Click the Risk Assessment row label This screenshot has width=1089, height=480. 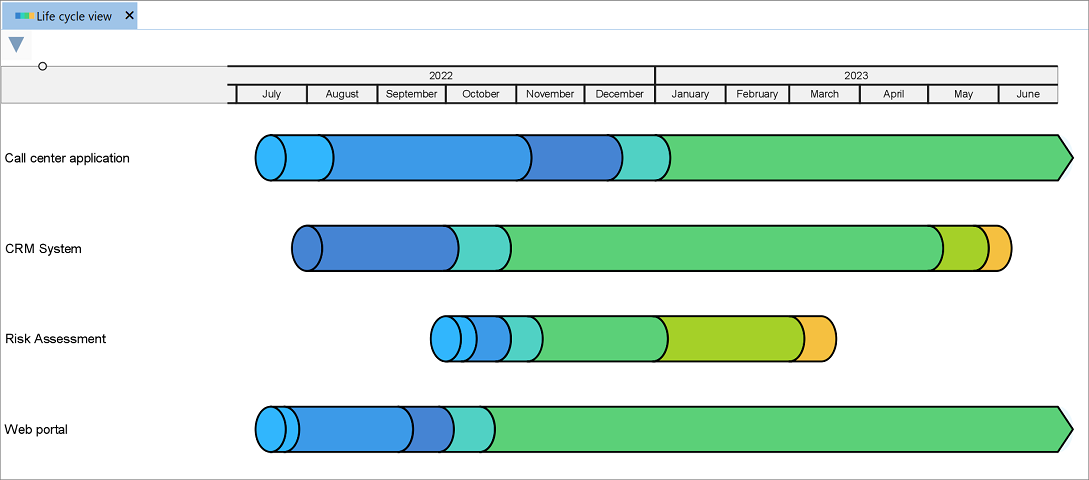point(55,339)
